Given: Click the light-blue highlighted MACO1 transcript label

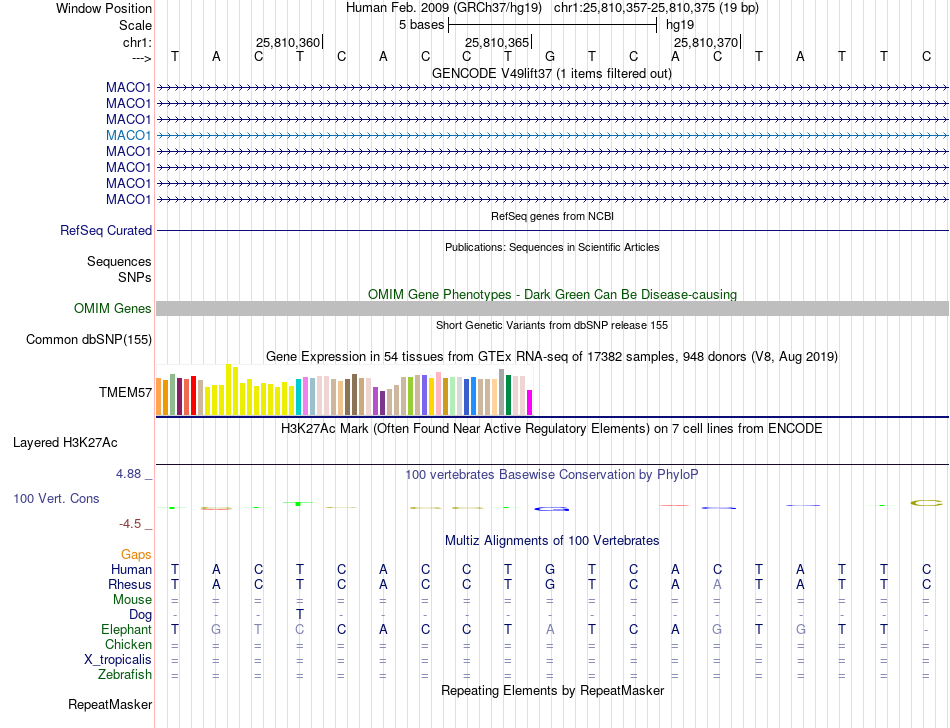Looking at the screenshot, I should [128, 135].
